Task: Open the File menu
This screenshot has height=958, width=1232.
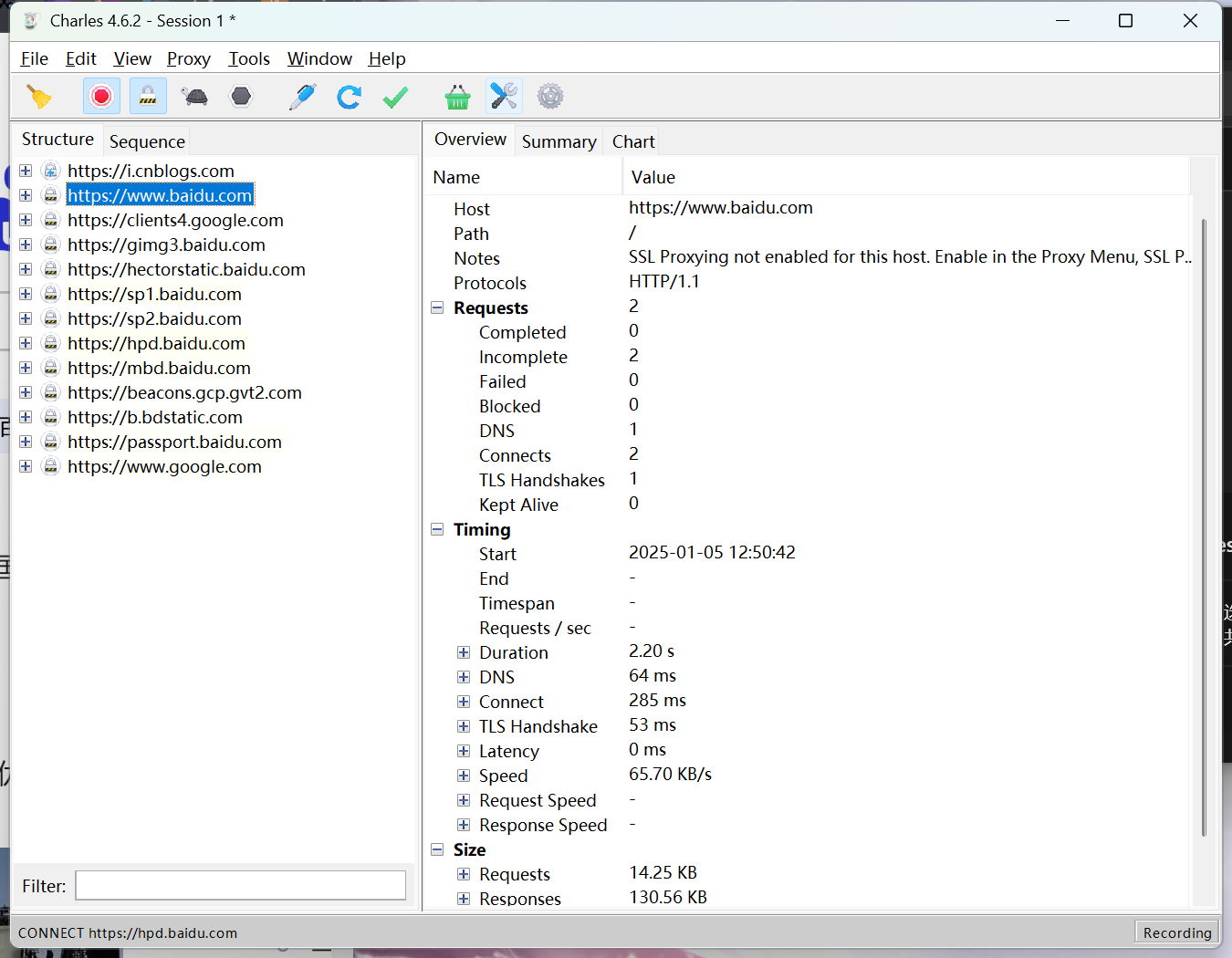Action: point(34,58)
